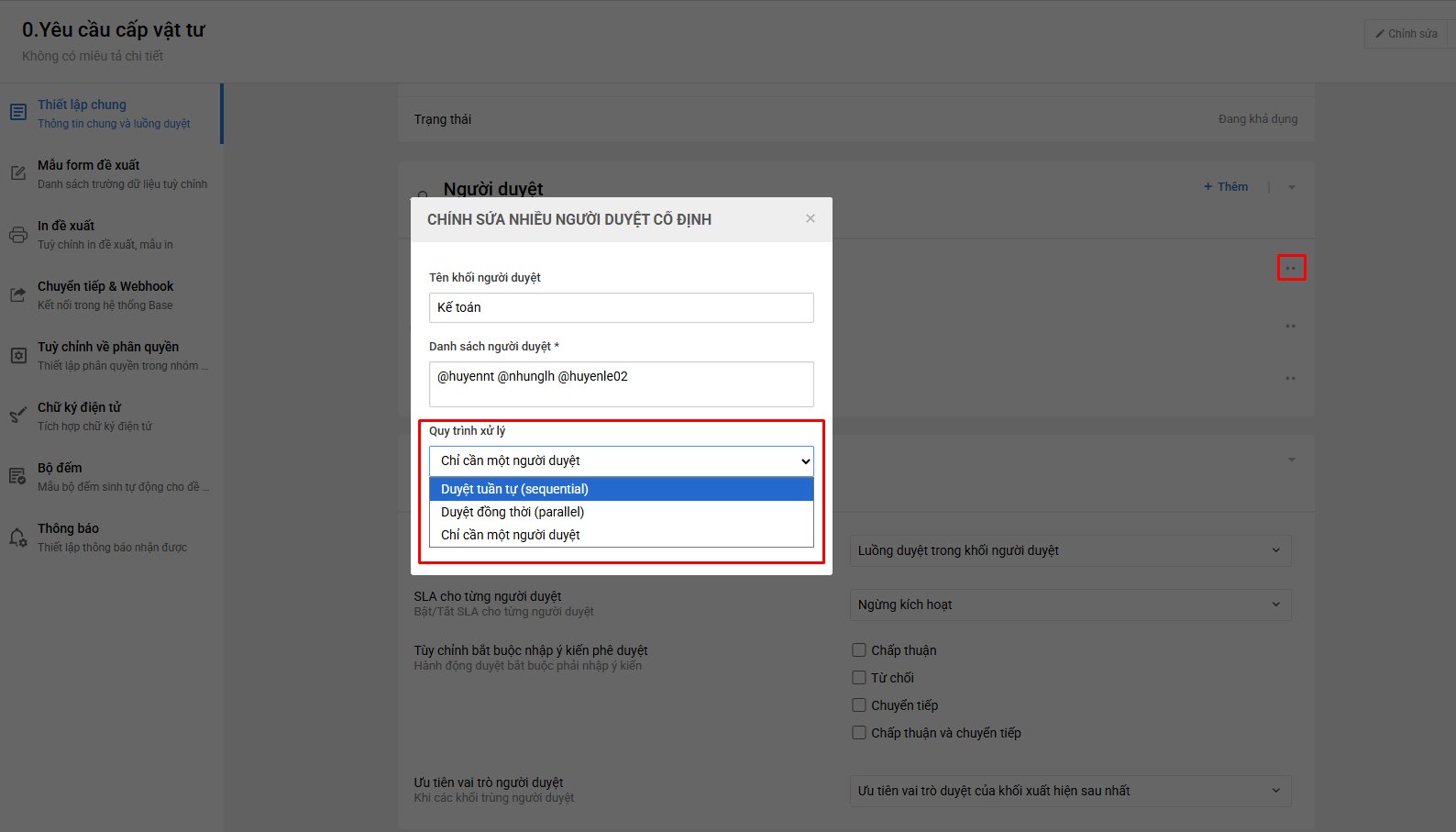Click the Đang khả dụng status text
The height and width of the screenshot is (832, 1456).
[1258, 119]
